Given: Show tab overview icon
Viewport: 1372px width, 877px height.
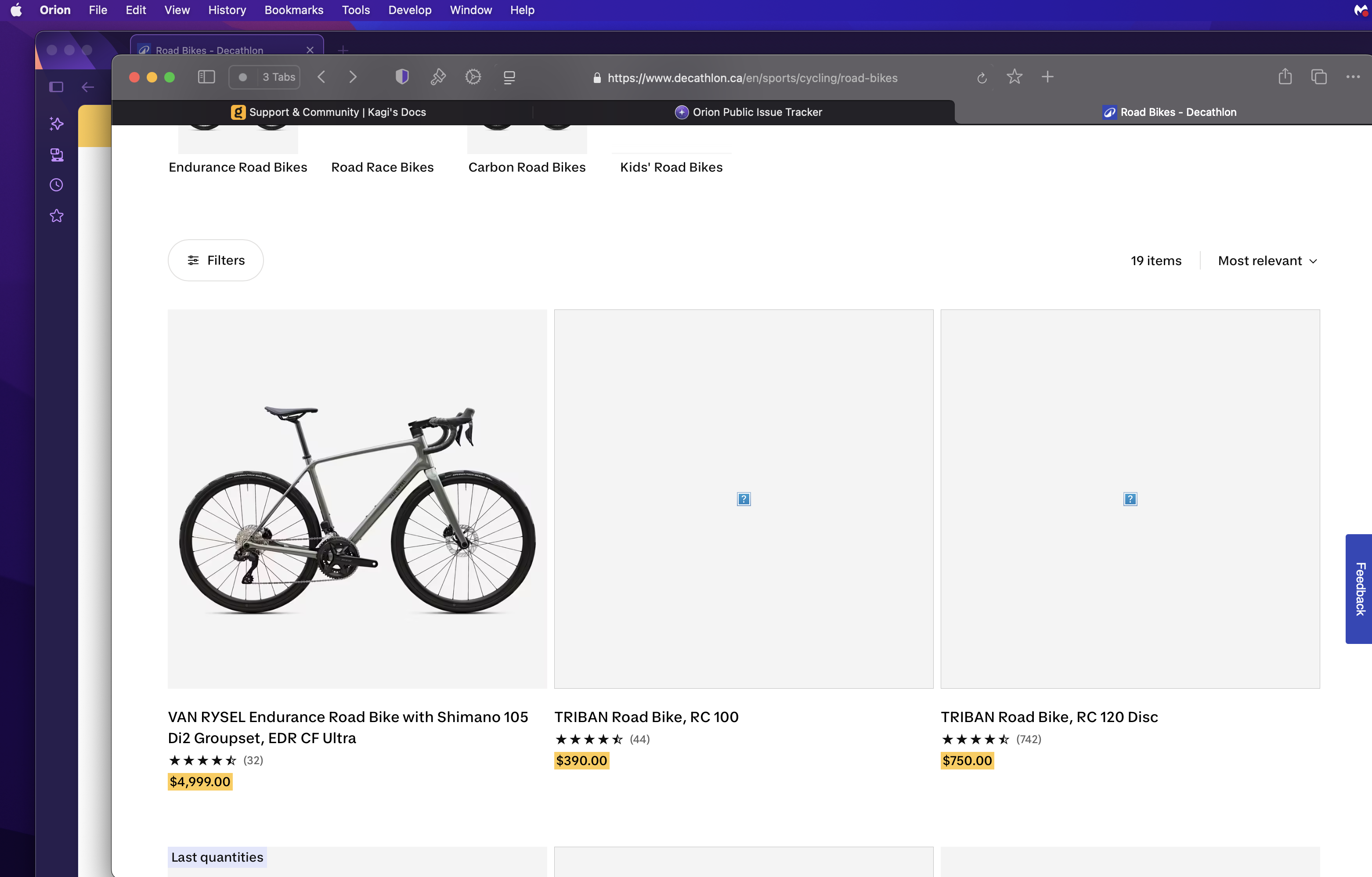Looking at the screenshot, I should coord(1319,77).
